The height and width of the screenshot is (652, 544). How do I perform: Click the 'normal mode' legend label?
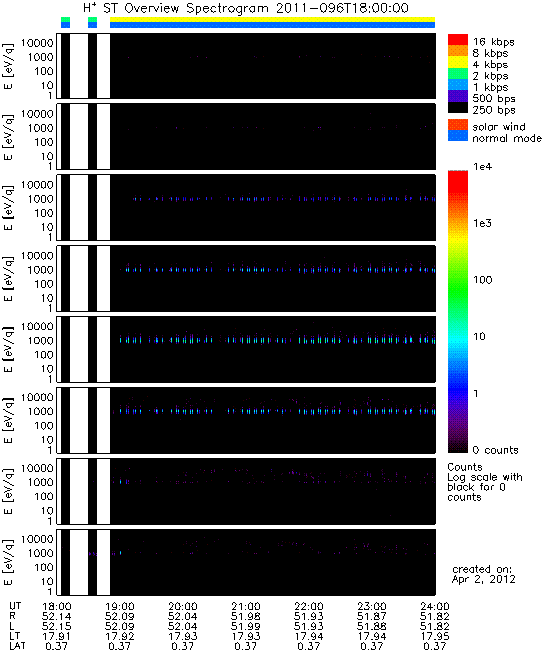507,138
